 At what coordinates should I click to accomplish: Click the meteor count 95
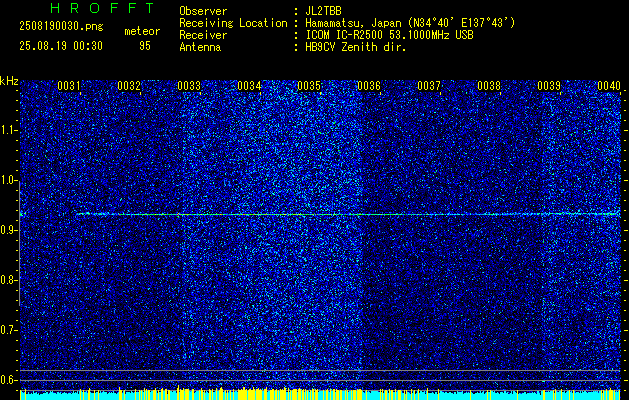tap(145, 46)
